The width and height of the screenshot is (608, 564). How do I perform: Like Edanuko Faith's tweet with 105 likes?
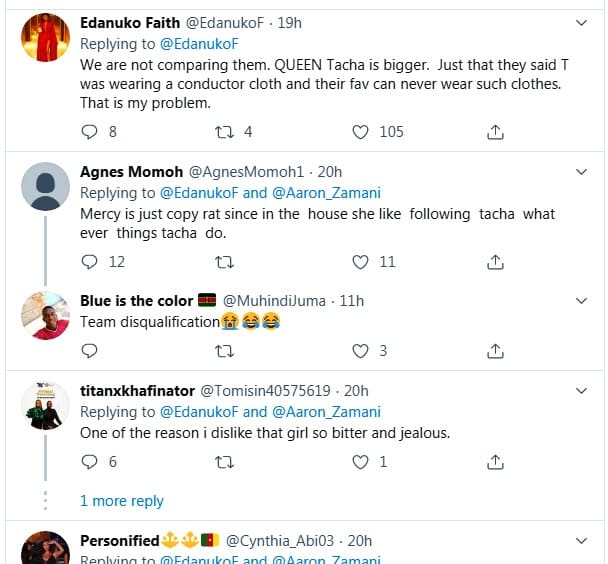tap(361, 132)
